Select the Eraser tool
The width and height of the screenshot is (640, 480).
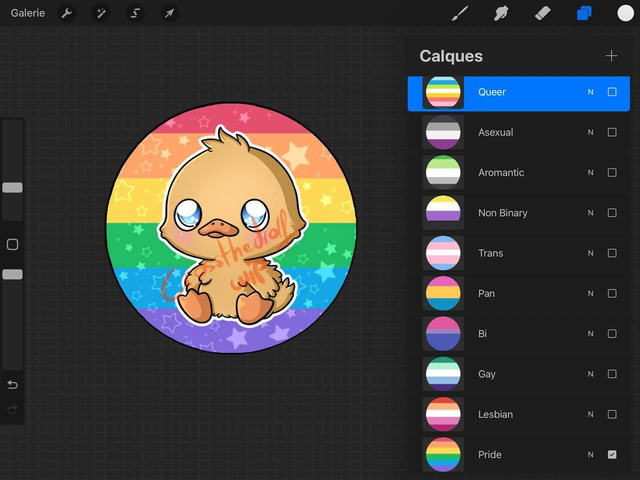[x=542, y=13]
